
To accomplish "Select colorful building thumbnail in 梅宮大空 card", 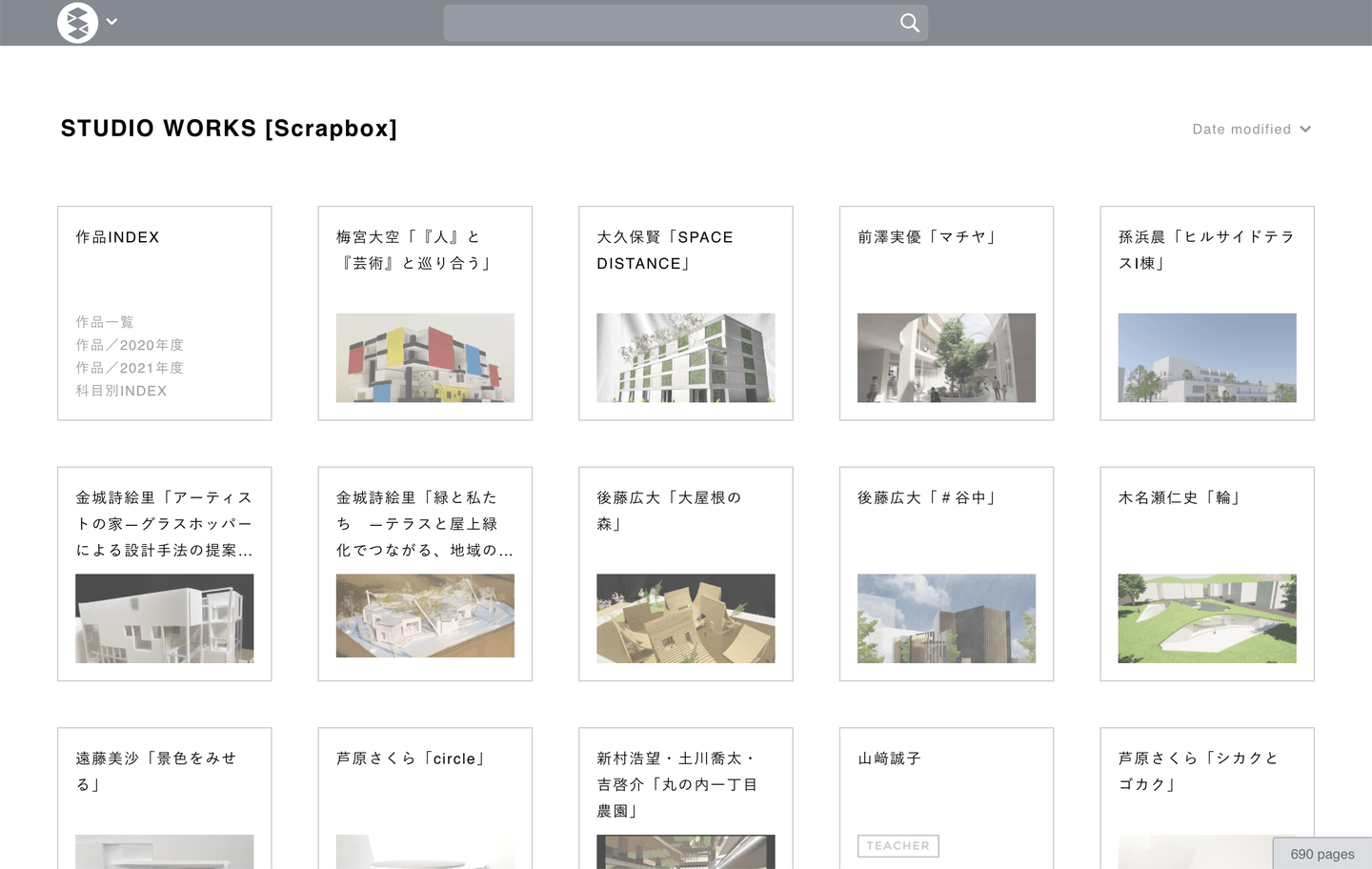I will [425, 357].
